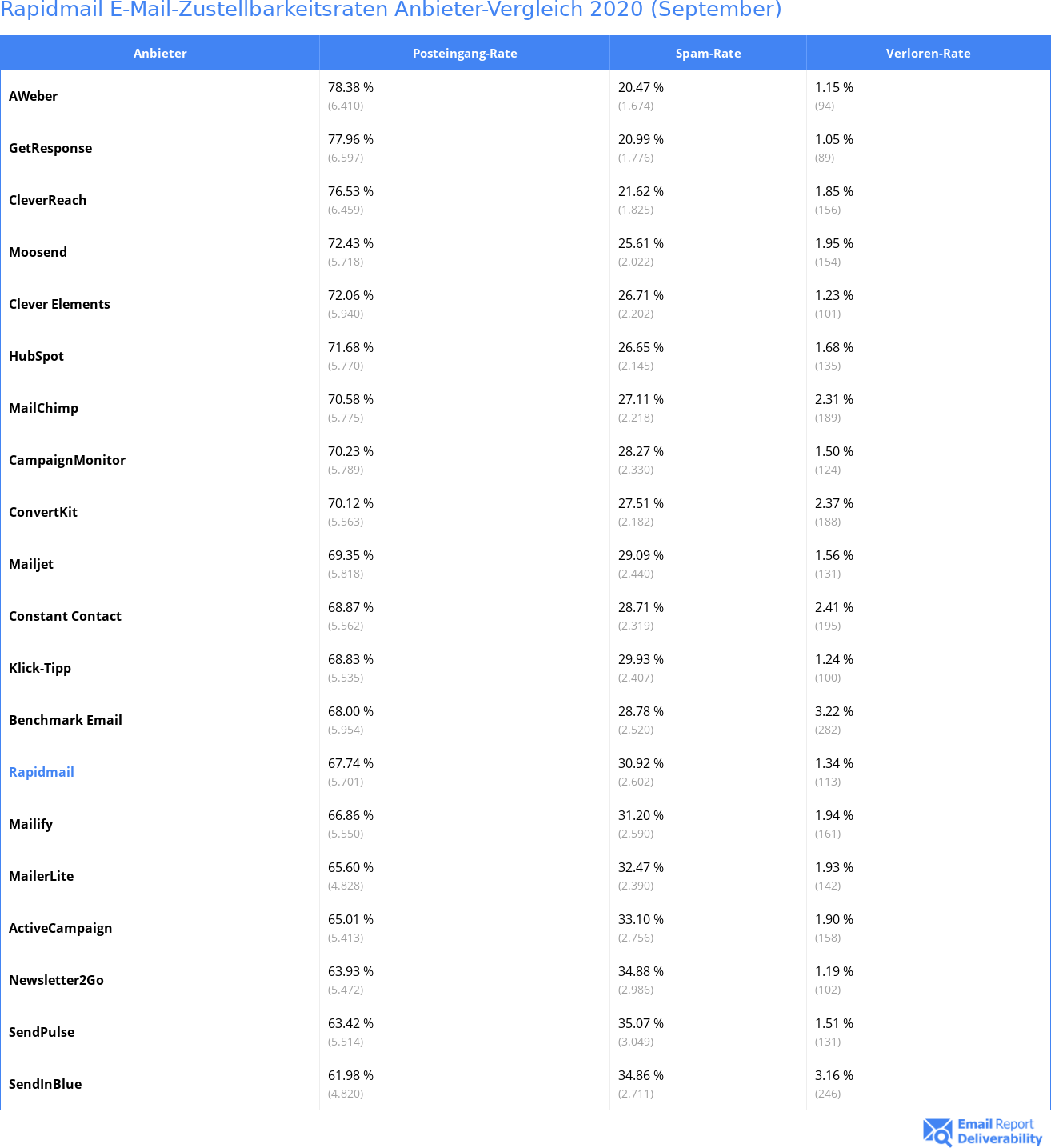Select the SendInBlue row label
This screenshot has width=1051, height=1148.
pyautogui.click(x=46, y=1084)
